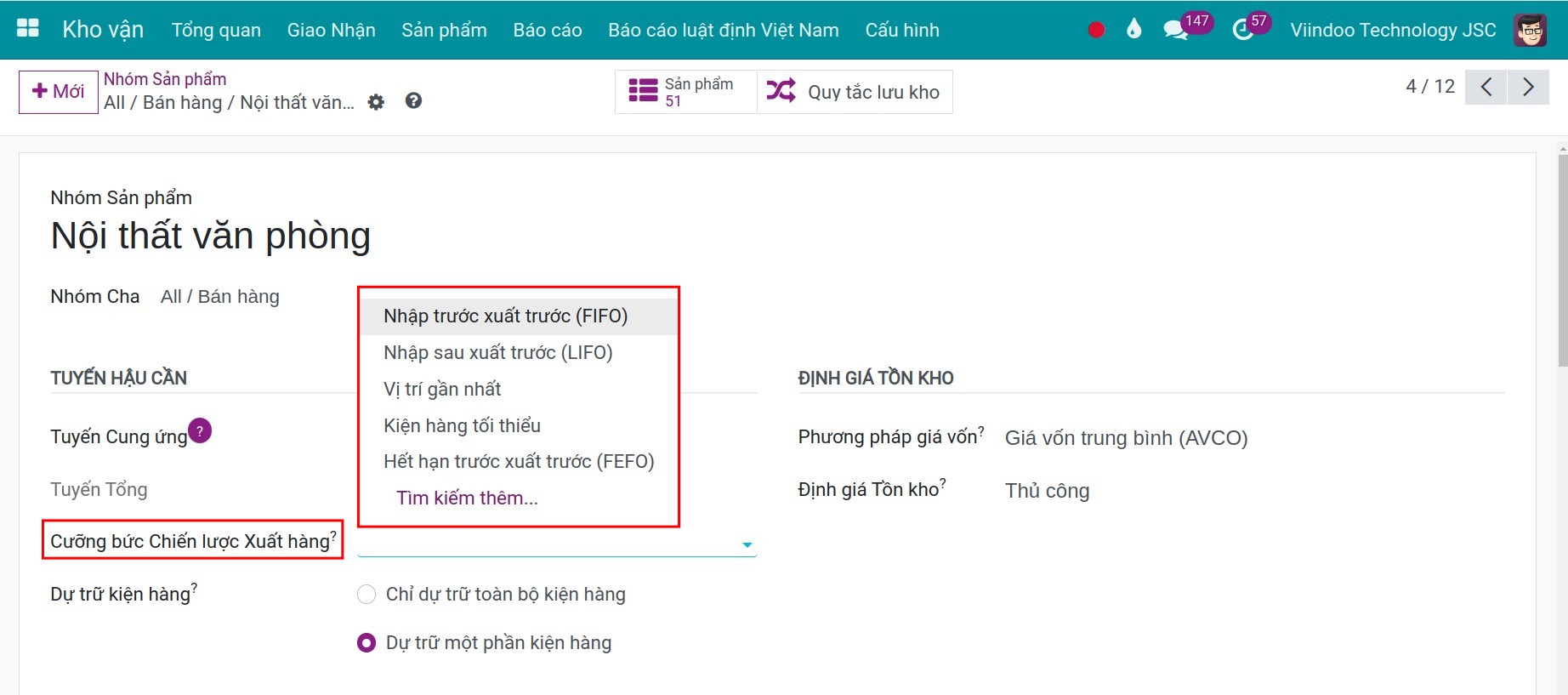1568x695 pixels.
Task: Click the removal strategy dropdown arrow
Action: pos(747,544)
